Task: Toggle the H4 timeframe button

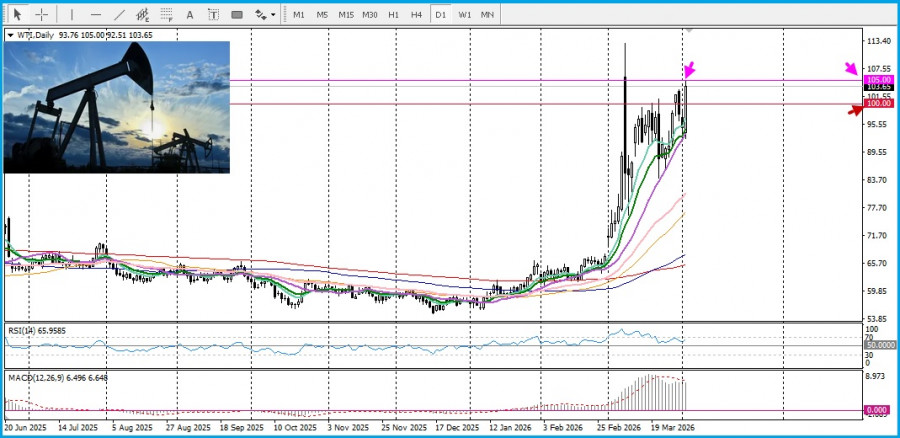Action: [417, 15]
